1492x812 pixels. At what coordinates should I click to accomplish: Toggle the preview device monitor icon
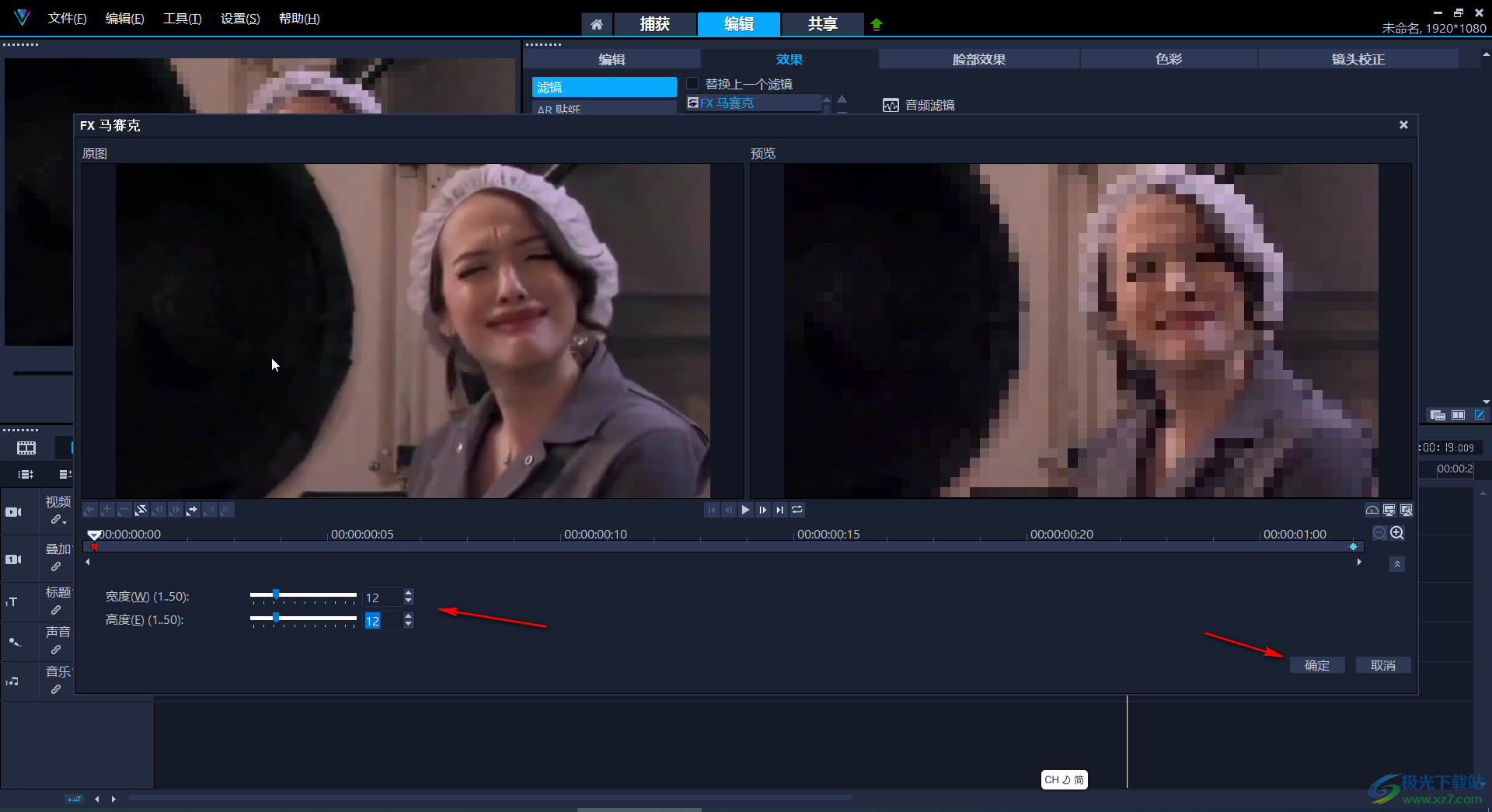[x=1389, y=510]
